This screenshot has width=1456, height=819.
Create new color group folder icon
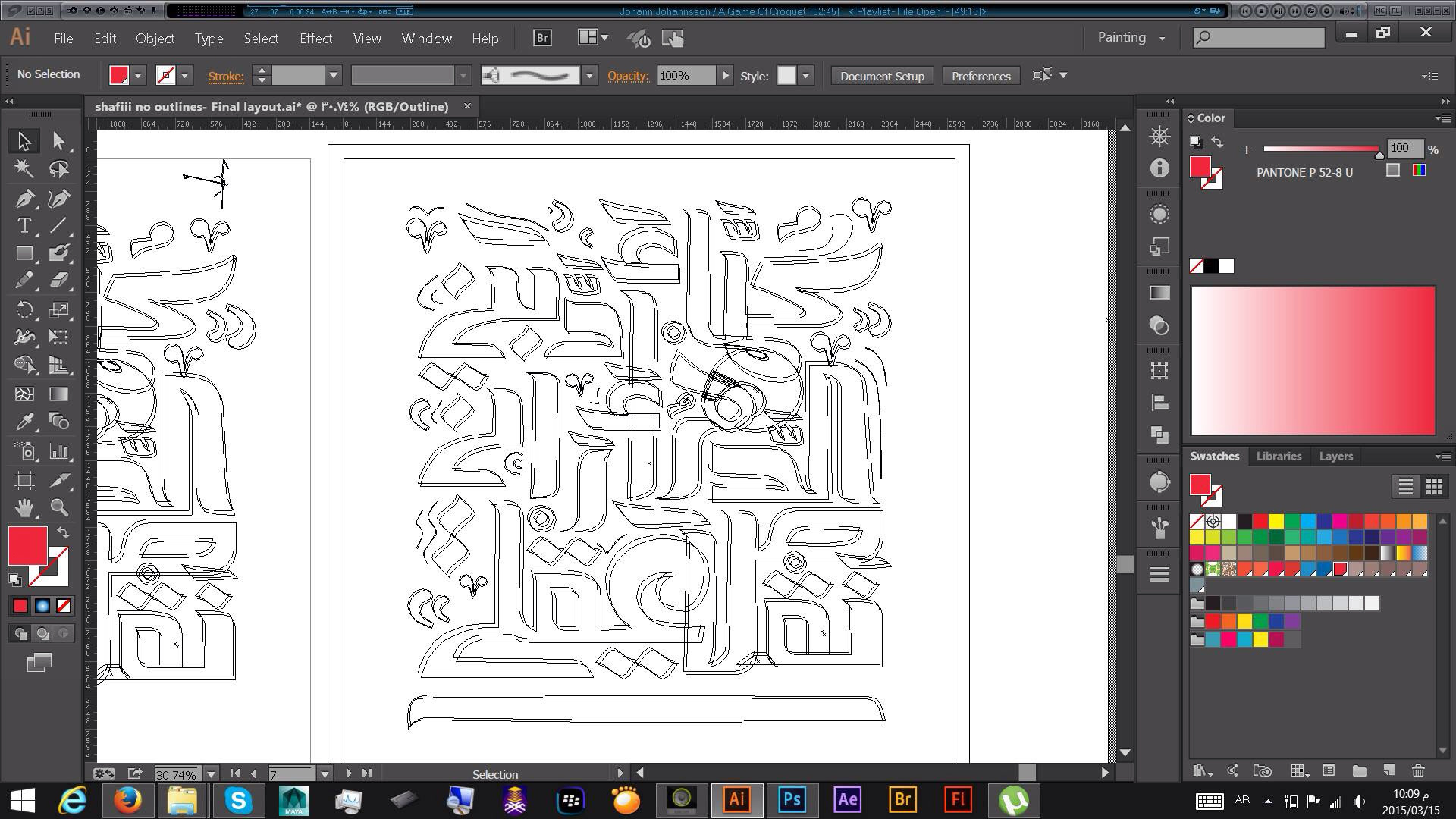pyautogui.click(x=1359, y=770)
